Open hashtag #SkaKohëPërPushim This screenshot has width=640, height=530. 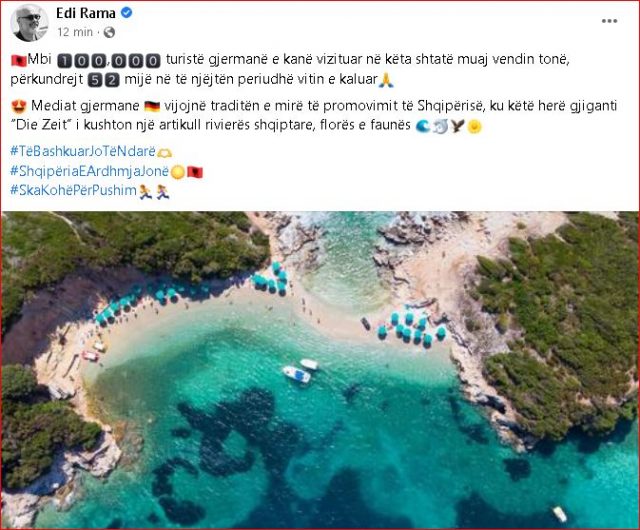(73, 190)
